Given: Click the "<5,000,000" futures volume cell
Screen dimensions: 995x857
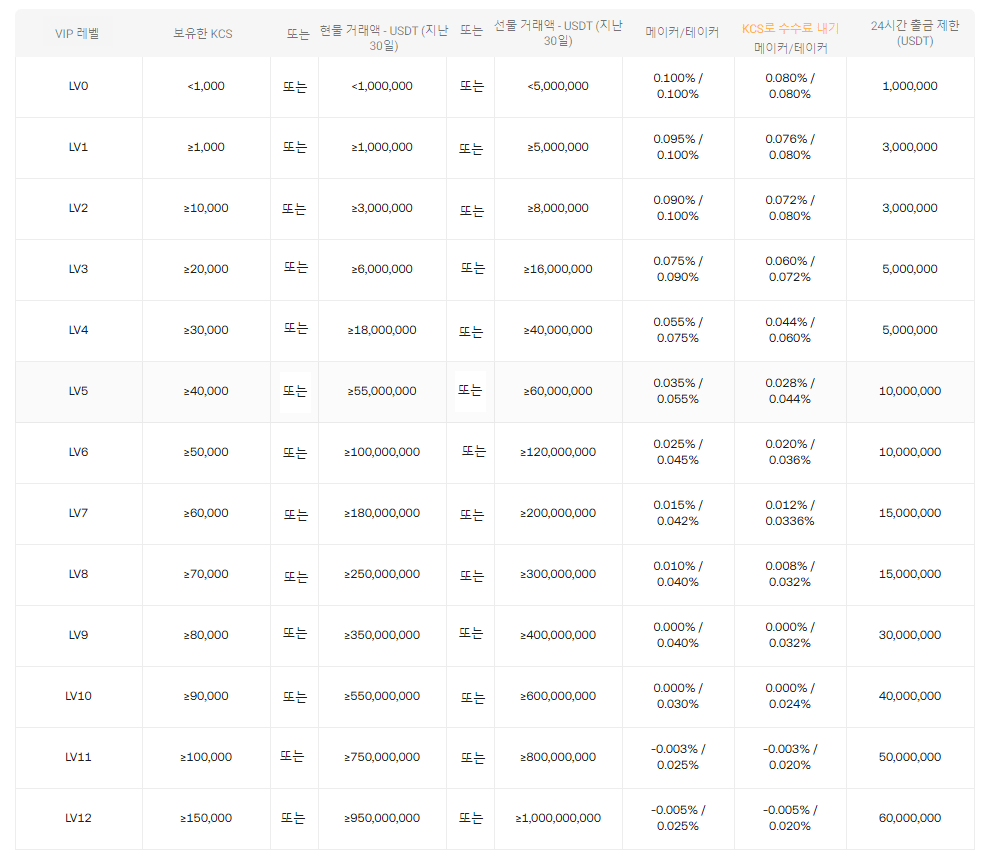Looking at the screenshot, I should point(558,86).
